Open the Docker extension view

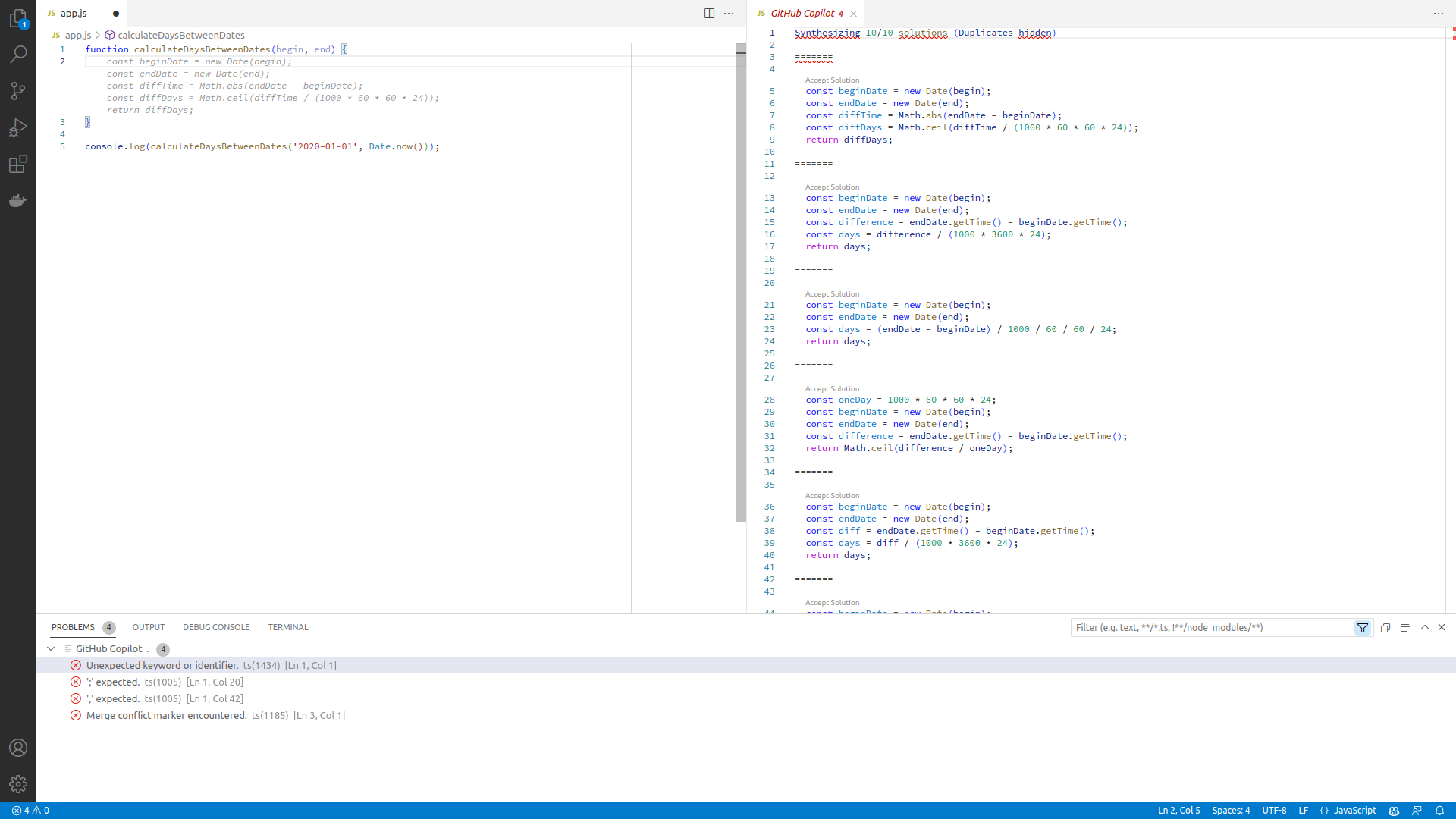point(18,200)
